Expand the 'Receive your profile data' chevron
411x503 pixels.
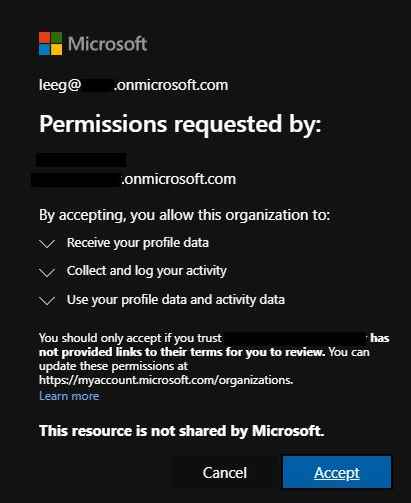point(47,244)
